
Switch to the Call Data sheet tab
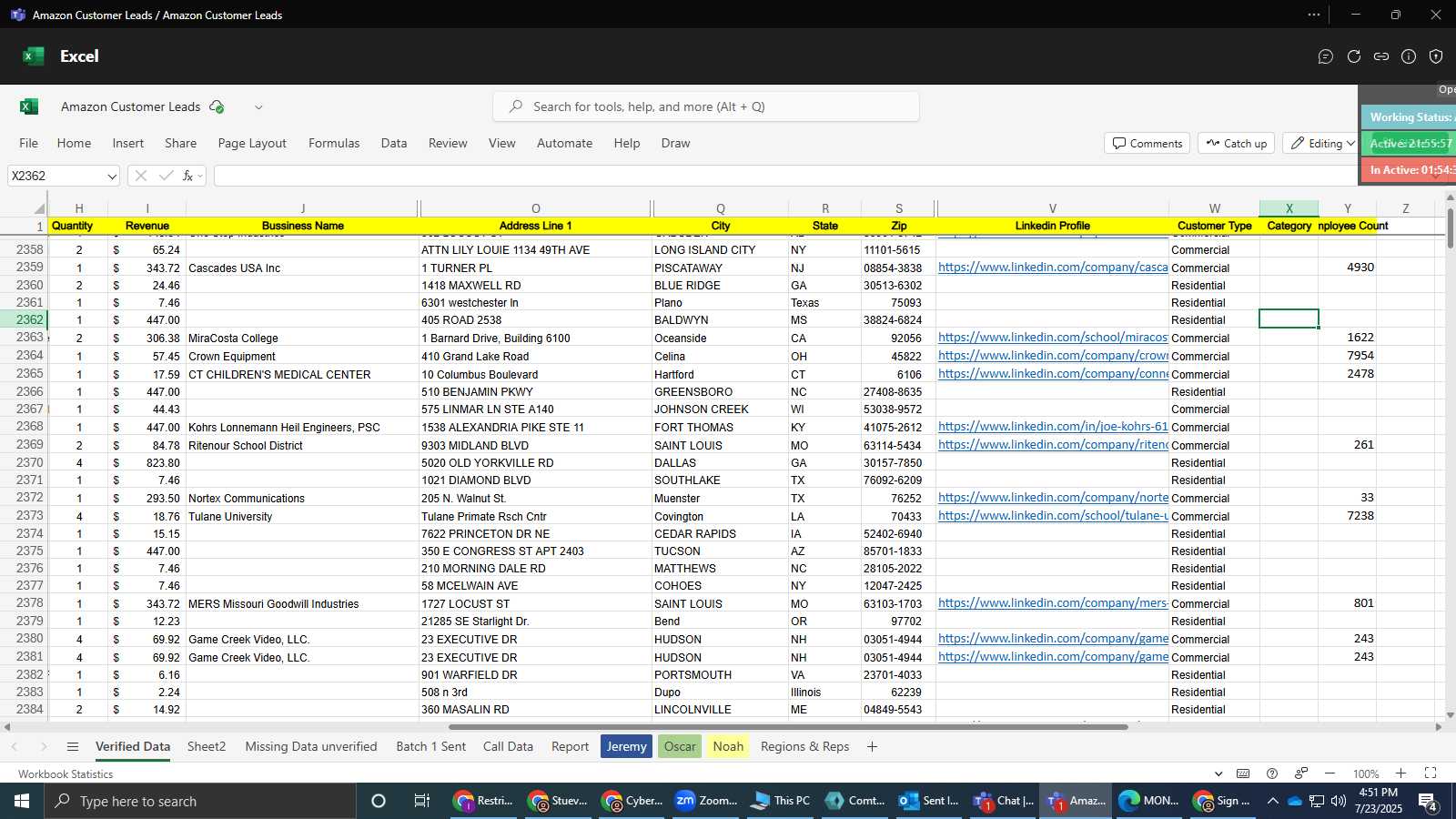pyautogui.click(x=508, y=746)
